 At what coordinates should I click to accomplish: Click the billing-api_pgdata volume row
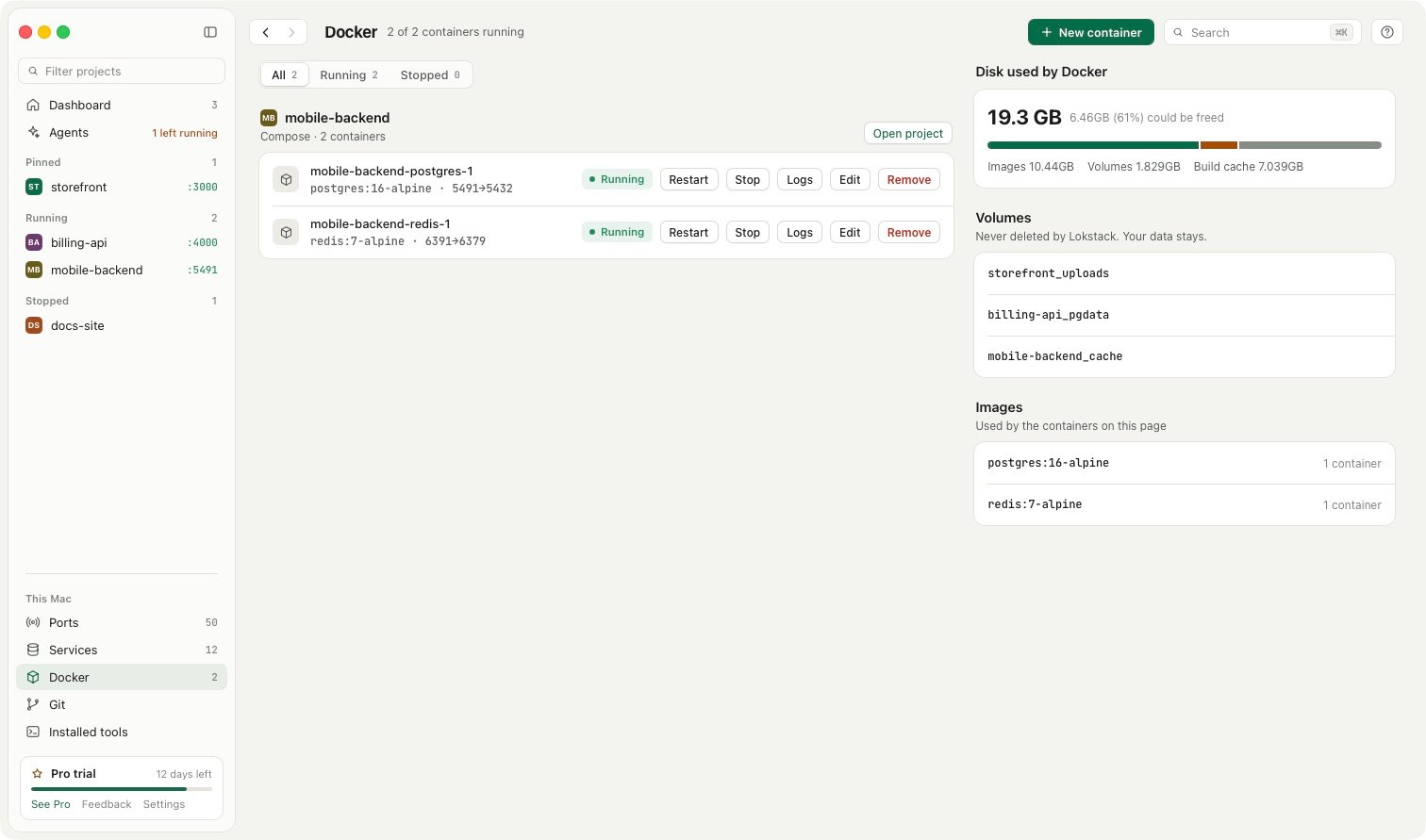[1185, 315]
